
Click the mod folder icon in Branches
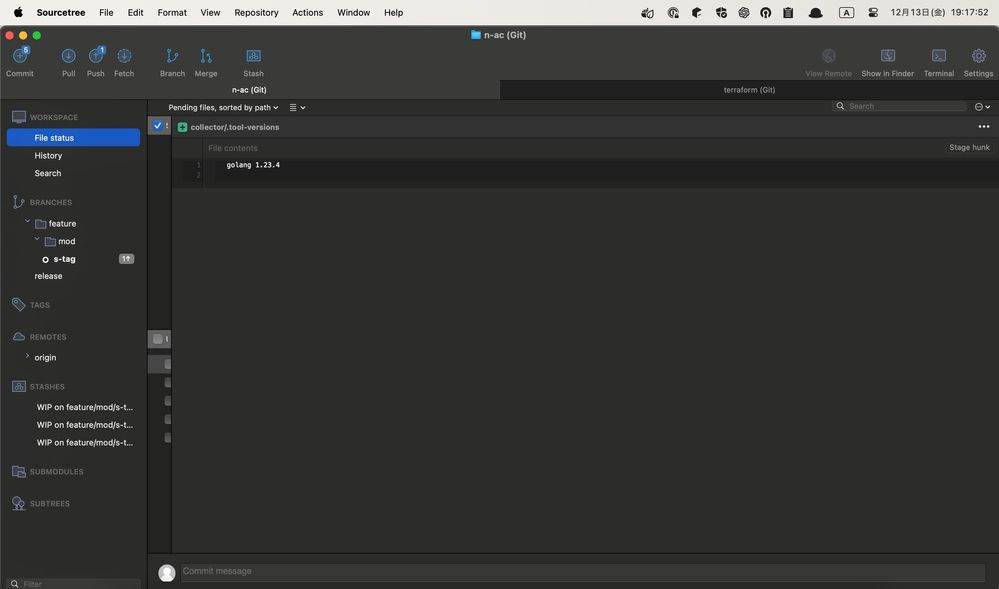coord(50,242)
